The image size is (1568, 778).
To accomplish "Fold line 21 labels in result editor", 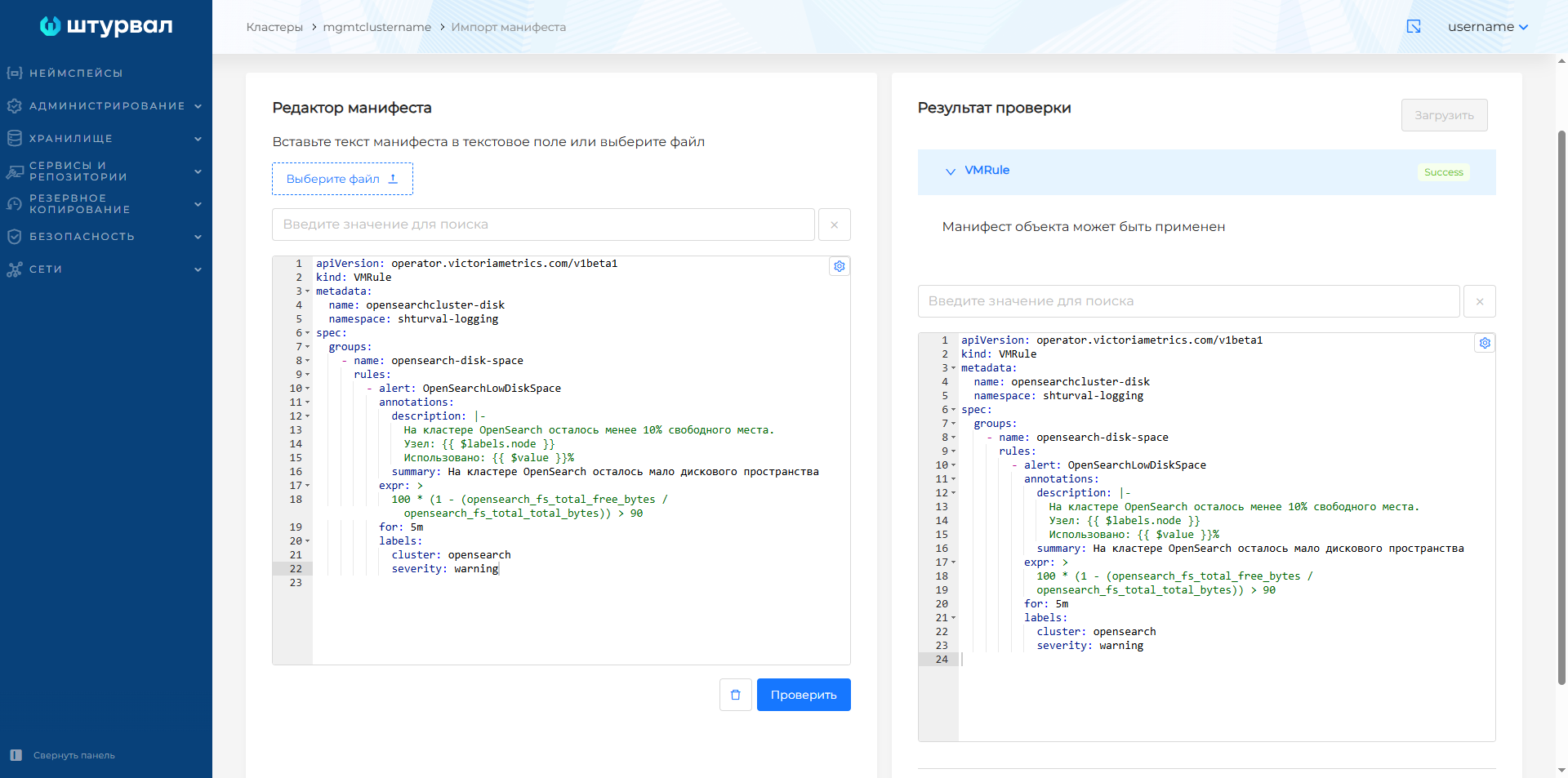I will tap(953, 618).
